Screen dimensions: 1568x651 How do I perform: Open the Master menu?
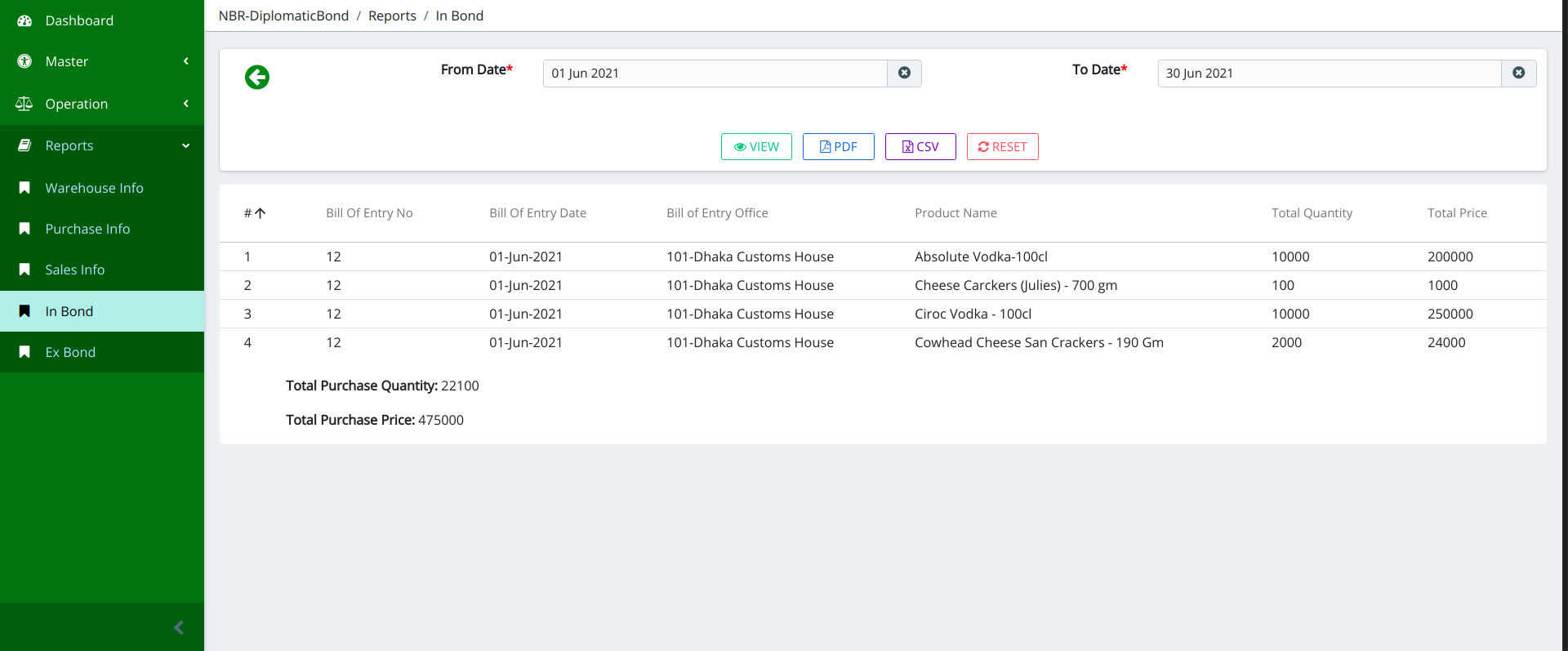(102, 61)
